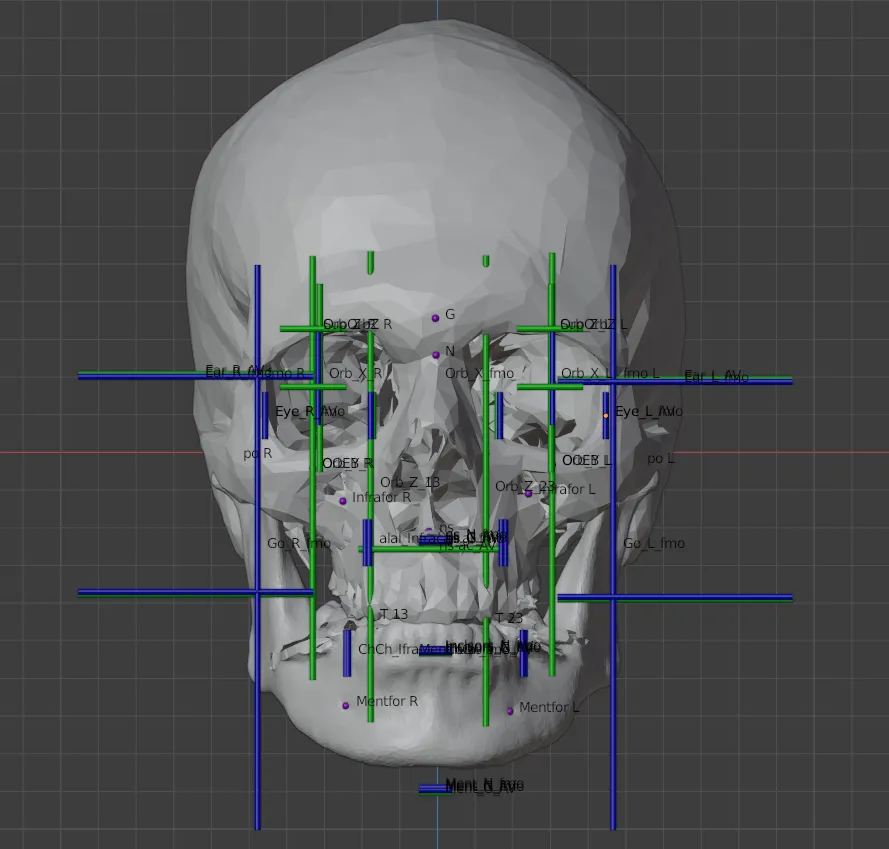Select the Orb_Z_23 label
This screenshot has width=889, height=849.
coord(524,488)
